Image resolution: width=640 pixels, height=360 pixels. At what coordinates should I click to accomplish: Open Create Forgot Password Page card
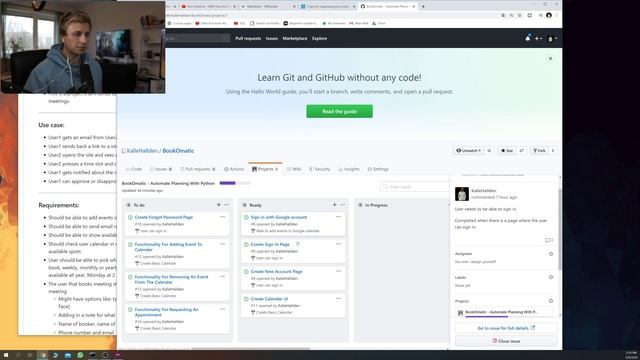tap(164, 217)
